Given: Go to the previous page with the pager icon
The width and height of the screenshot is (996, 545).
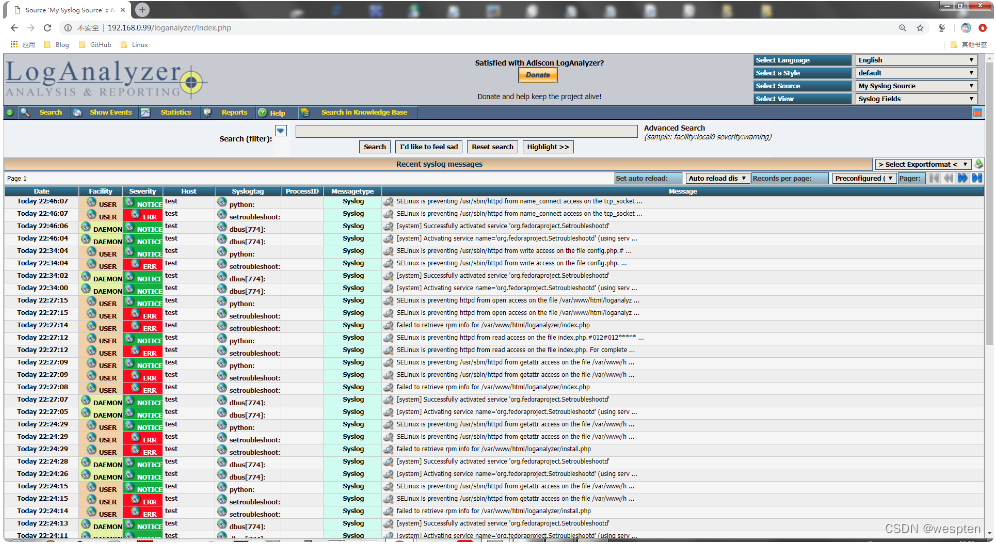Looking at the screenshot, I should pos(948,178).
